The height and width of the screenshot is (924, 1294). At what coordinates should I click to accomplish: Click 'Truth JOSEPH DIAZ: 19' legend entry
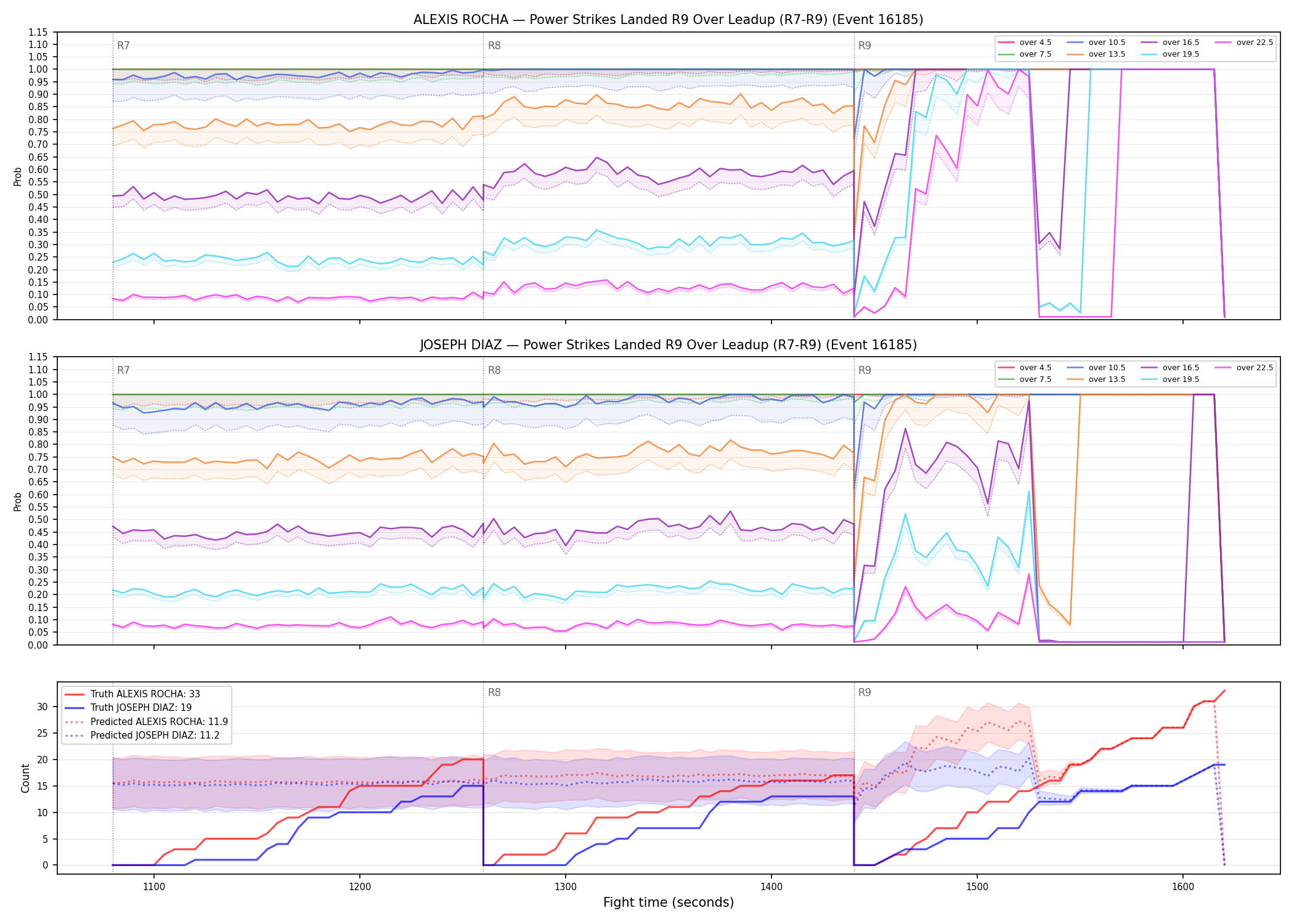point(128,708)
